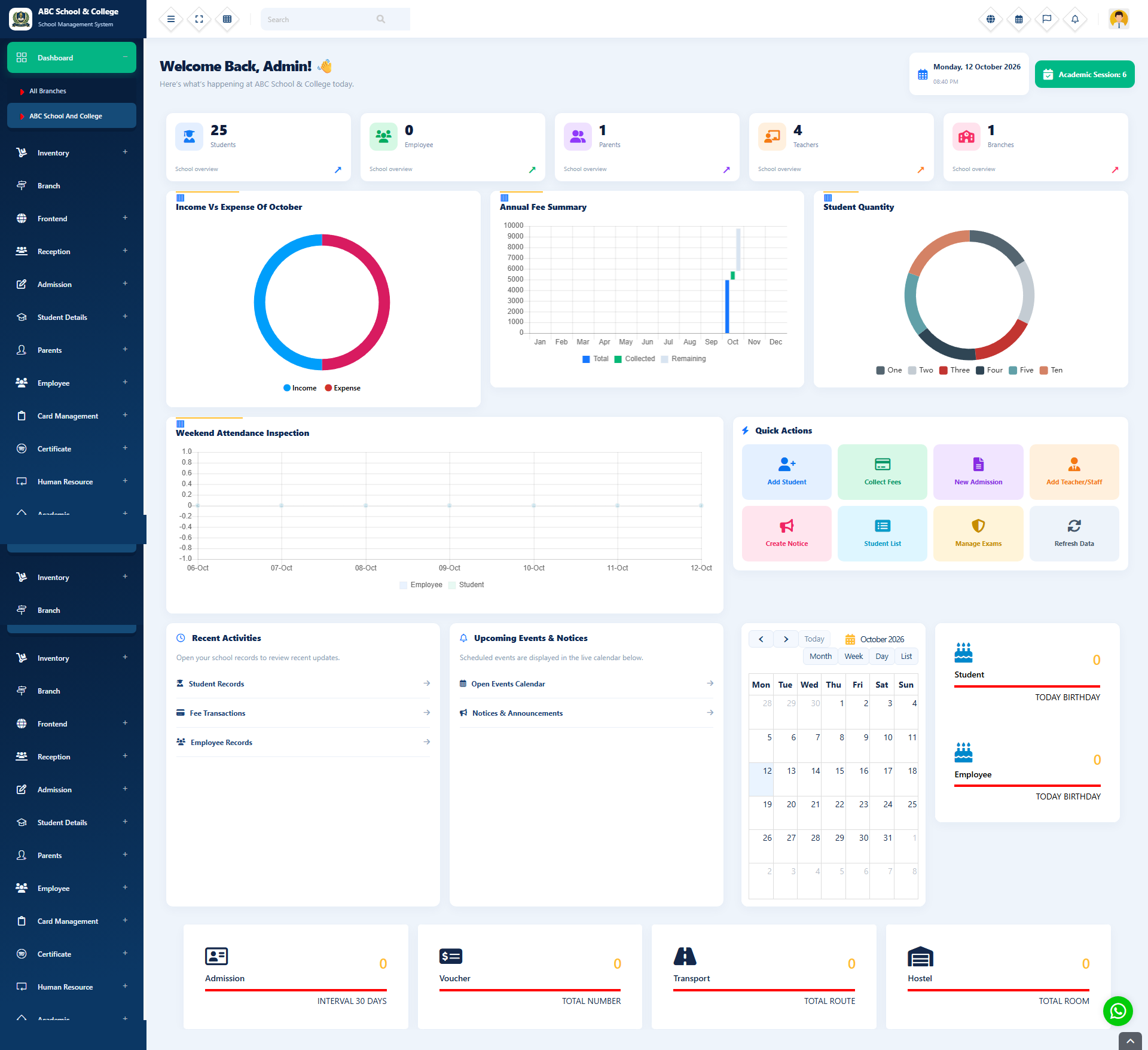
Task: Expand the first Frontend sidebar menu
Action: tap(72, 218)
